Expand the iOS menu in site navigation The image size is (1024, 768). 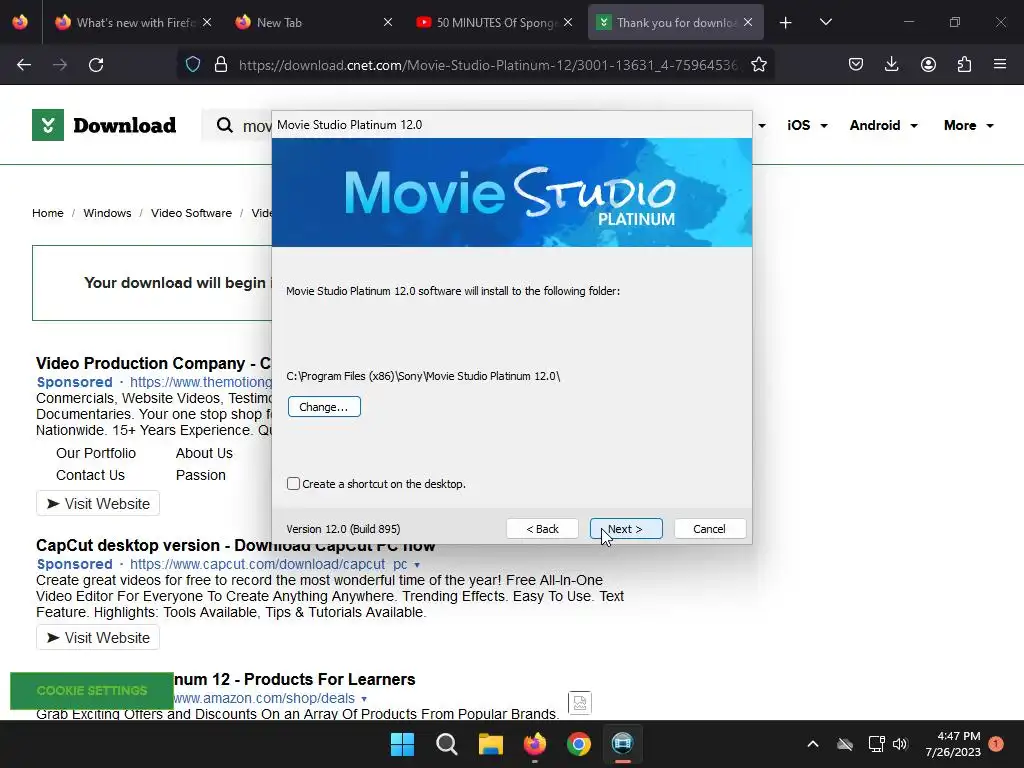coord(807,125)
